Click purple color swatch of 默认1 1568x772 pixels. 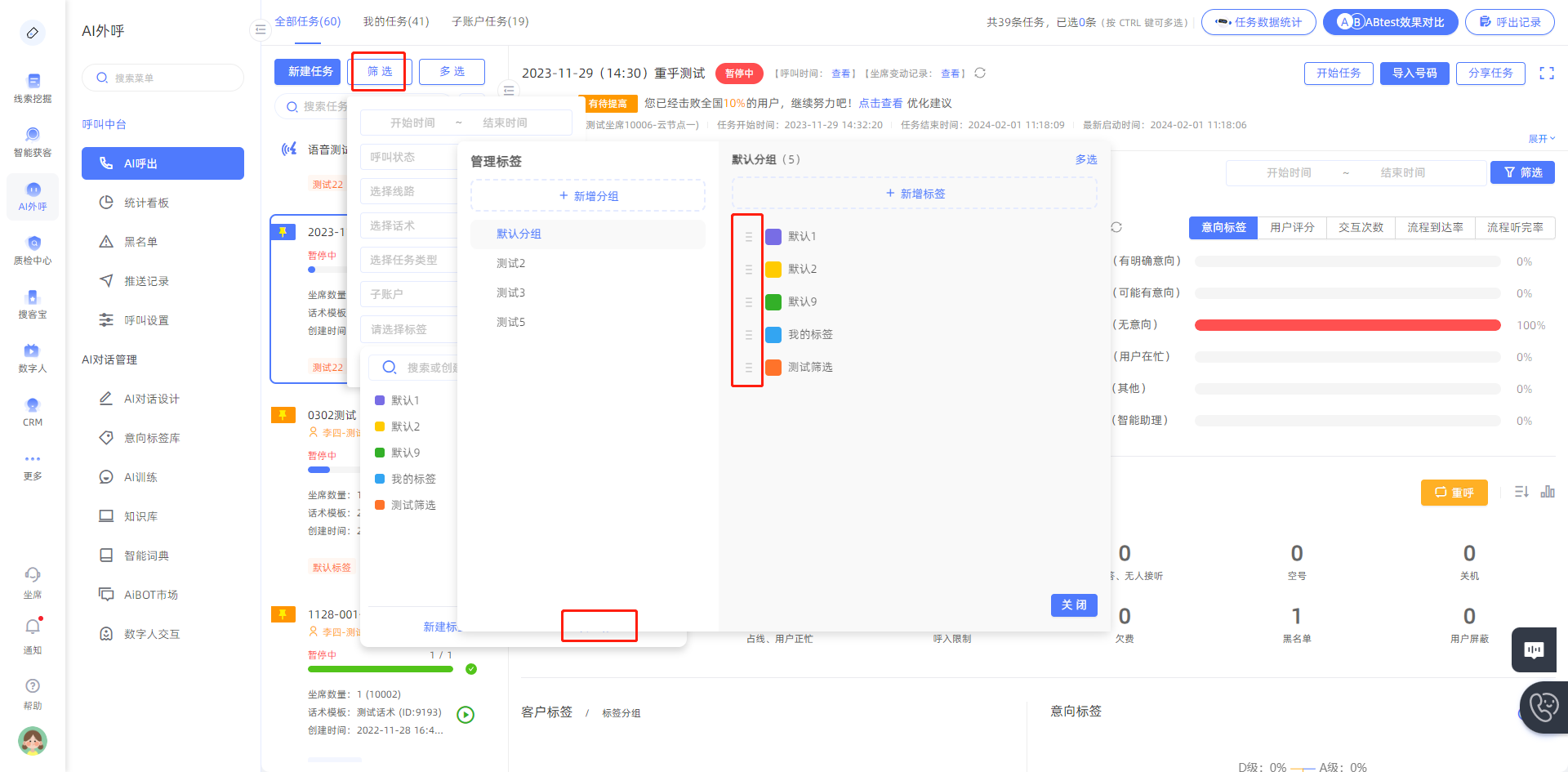point(773,237)
